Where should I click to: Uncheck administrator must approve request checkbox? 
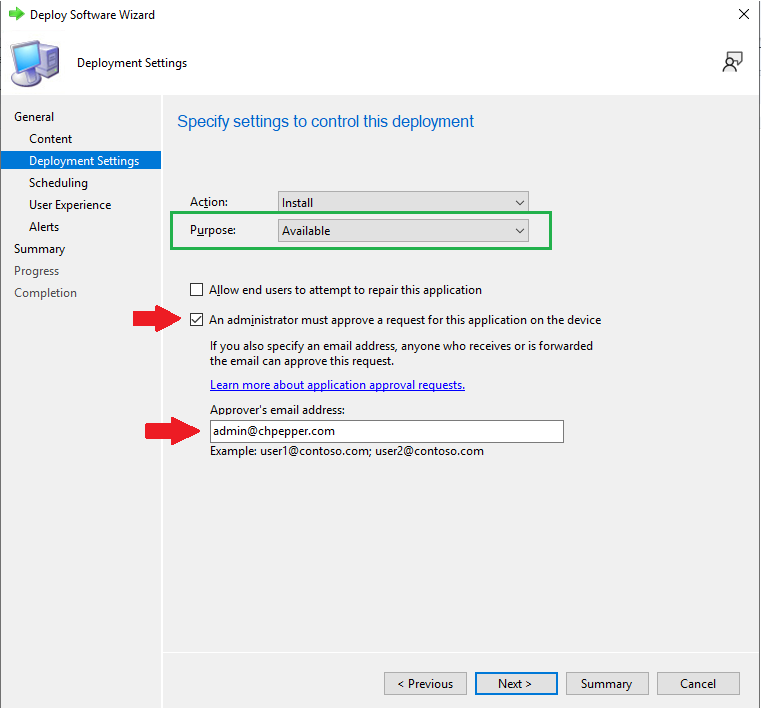pyautogui.click(x=197, y=320)
